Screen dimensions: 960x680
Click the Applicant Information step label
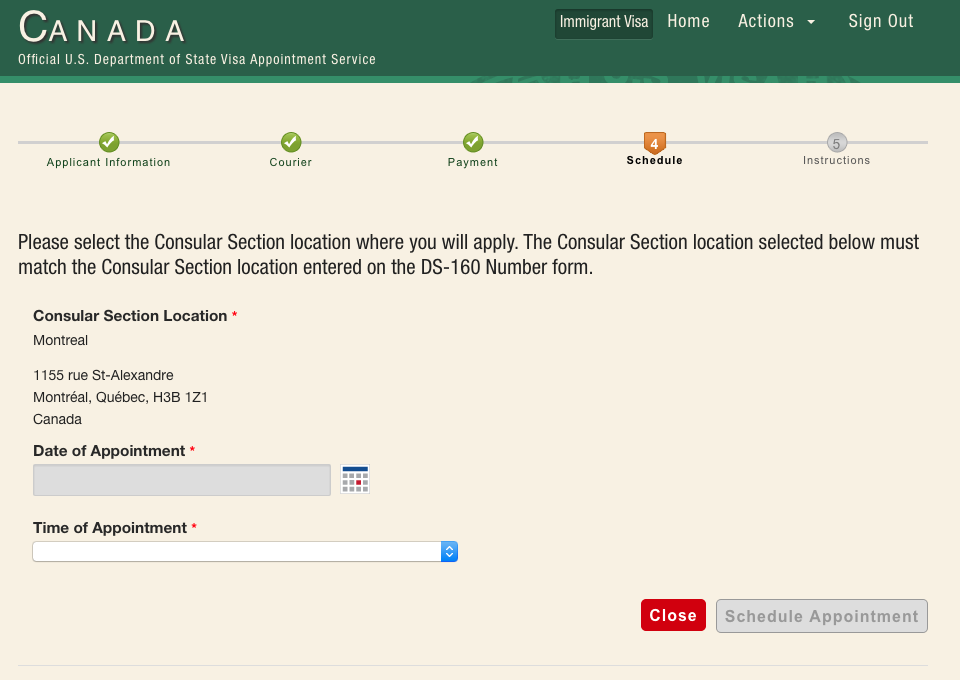pyautogui.click(x=108, y=162)
